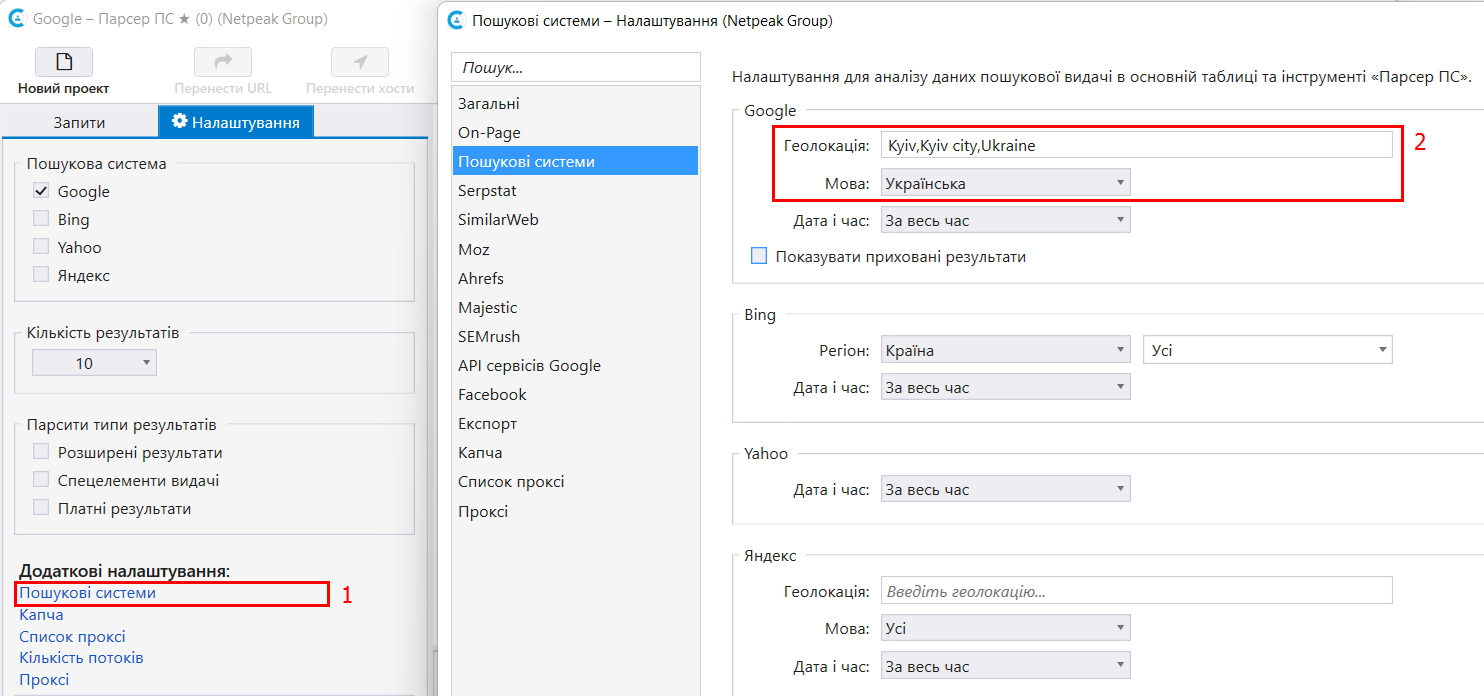The image size is (1484, 696).
Task: Select 'API сервісів Google' in settings list
Action: [x=575, y=365]
